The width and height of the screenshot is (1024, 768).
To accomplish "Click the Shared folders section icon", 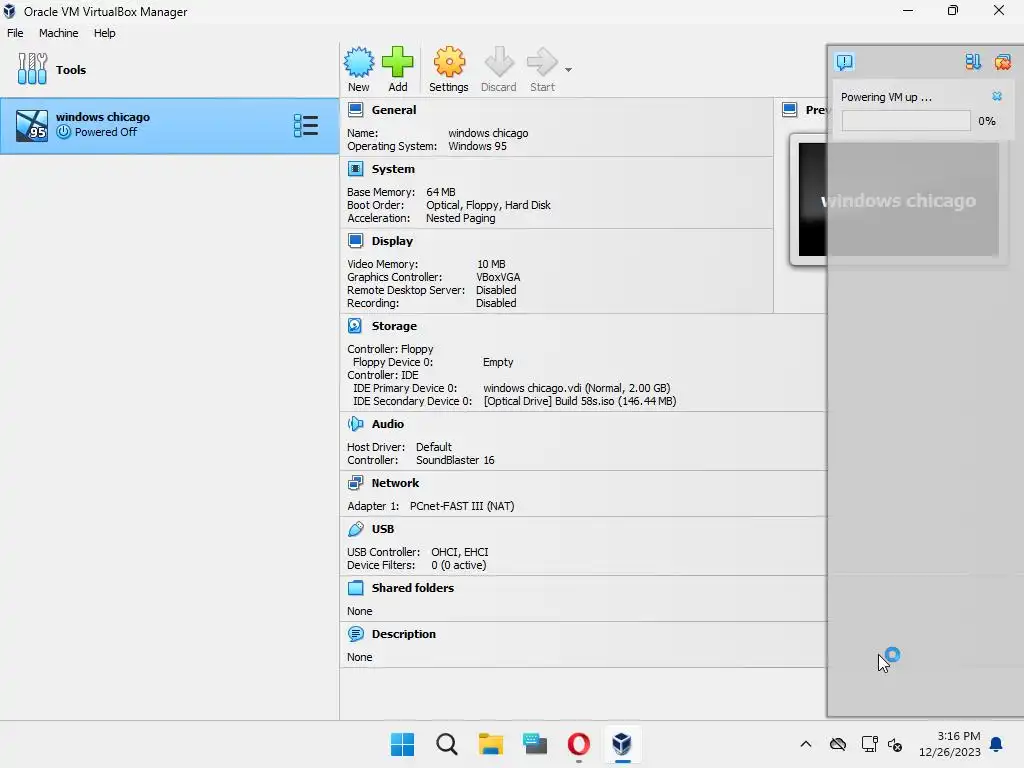I will pyautogui.click(x=355, y=588).
